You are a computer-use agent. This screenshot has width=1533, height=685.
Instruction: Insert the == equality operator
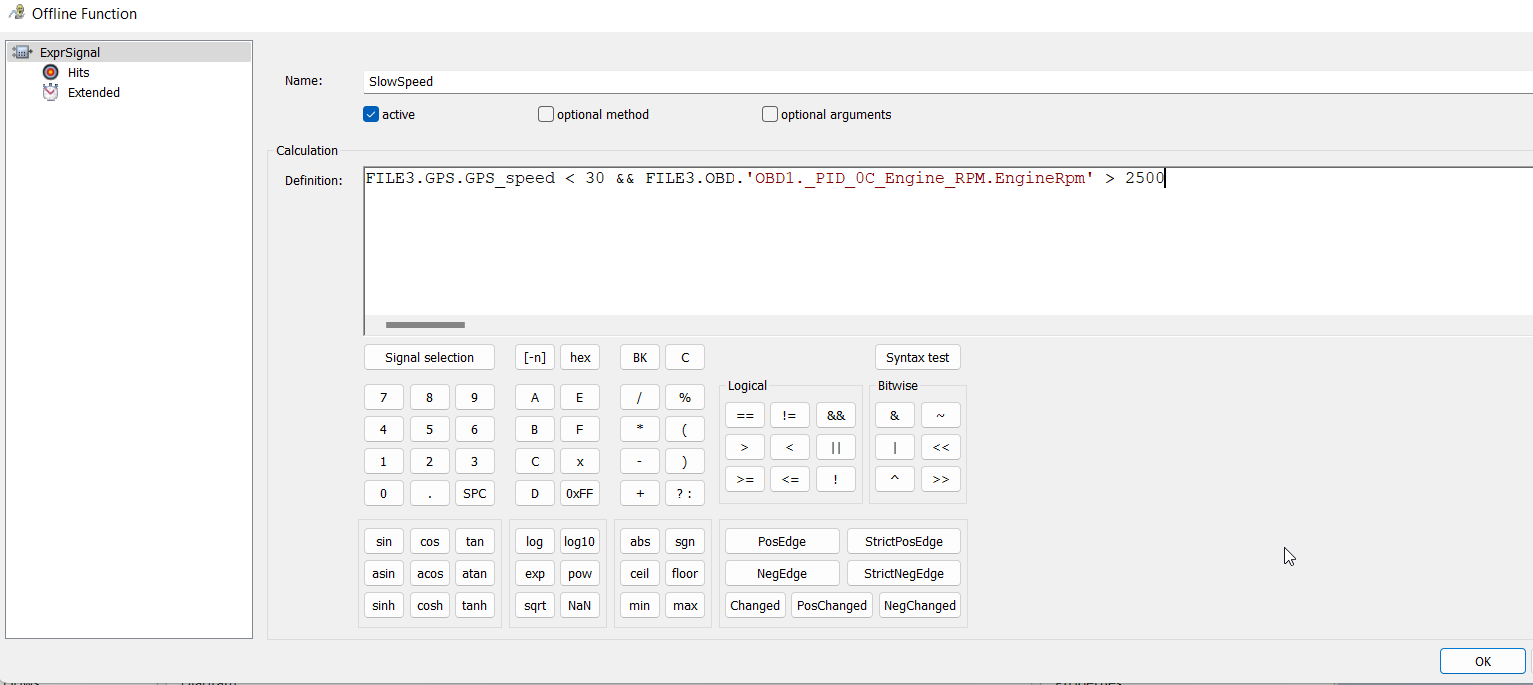[x=745, y=415]
